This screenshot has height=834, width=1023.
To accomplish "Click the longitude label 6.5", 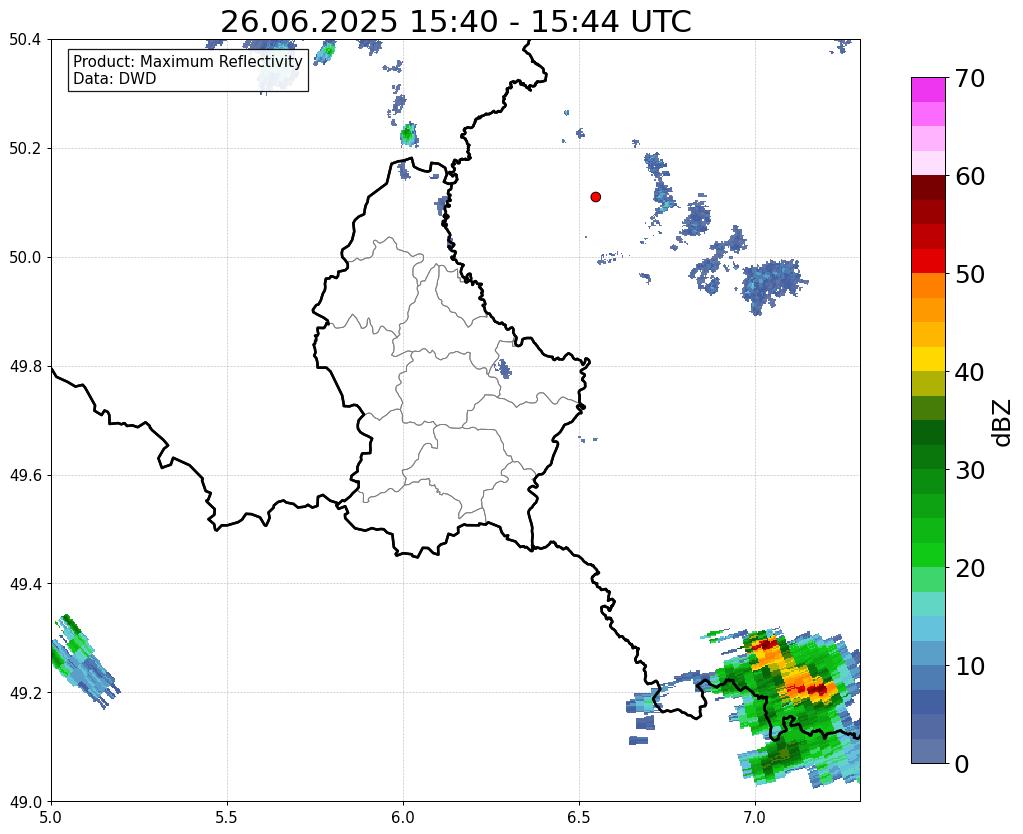I will [x=579, y=817].
